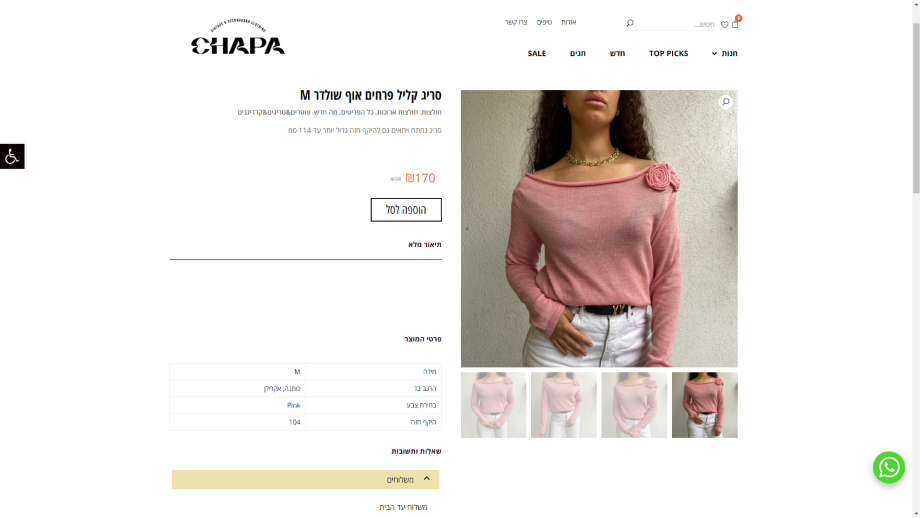This screenshot has width=920, height=518.
Task: Start WhatsApp chat via green bubble
Action: 888,467
